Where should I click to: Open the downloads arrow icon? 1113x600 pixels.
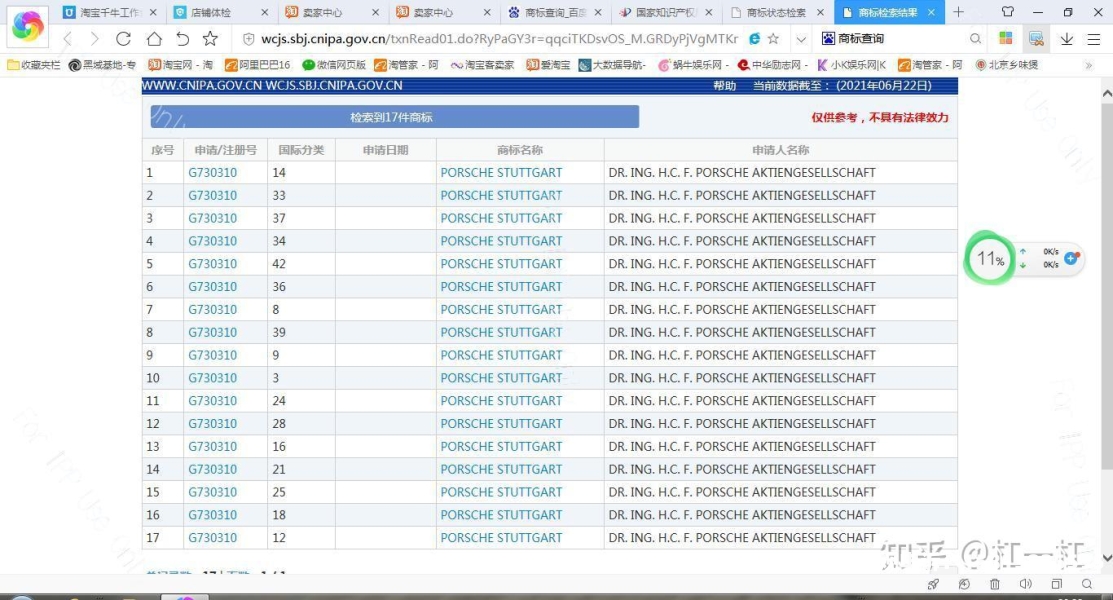1066,39
